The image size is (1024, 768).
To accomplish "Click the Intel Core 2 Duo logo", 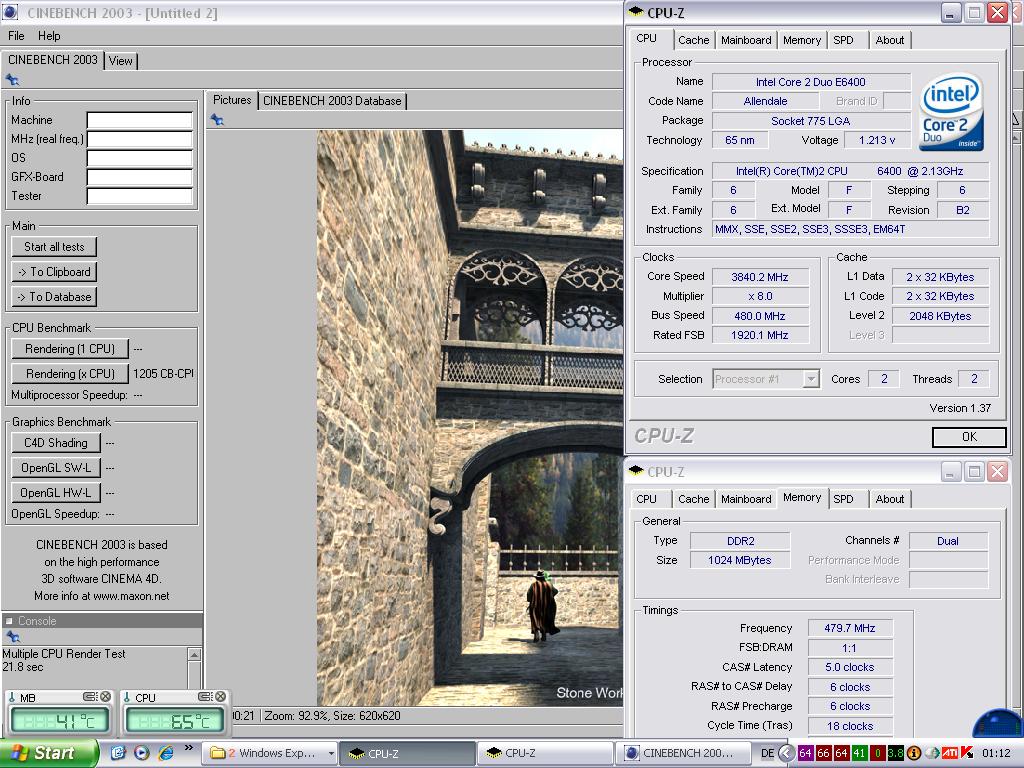I will tap(951, 112).
